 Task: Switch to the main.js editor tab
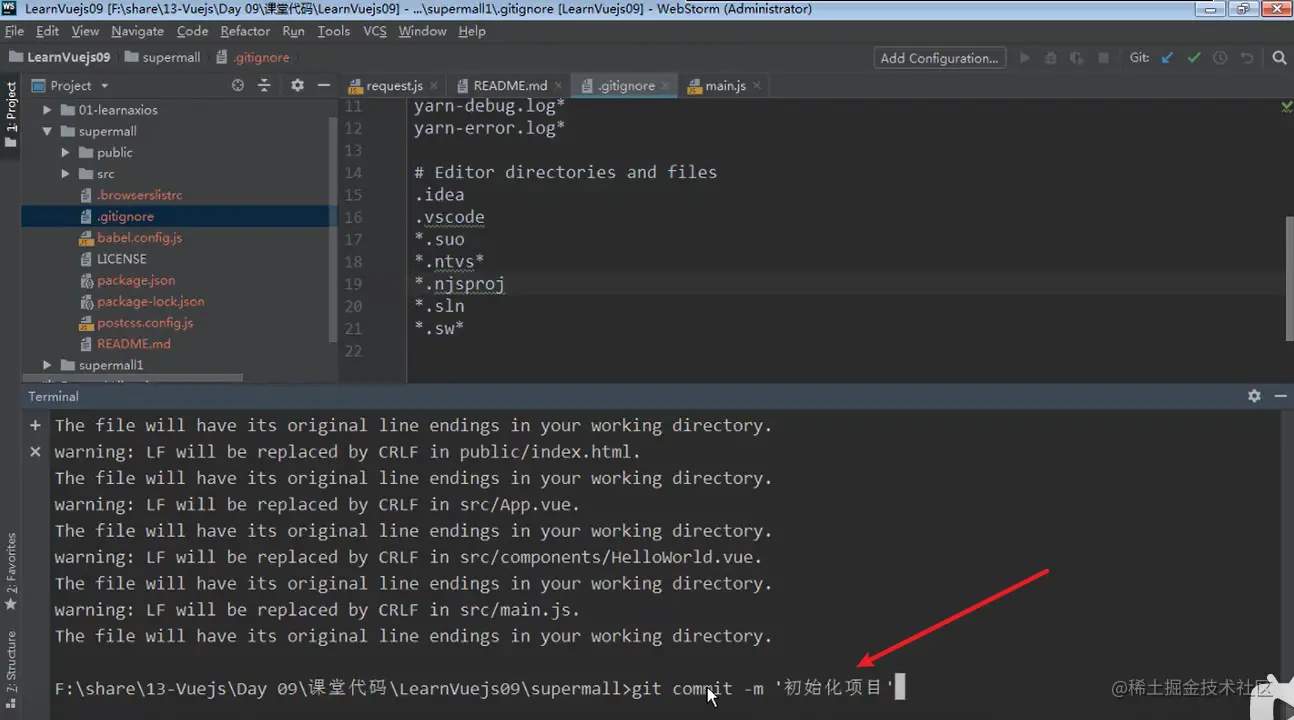[725, 86]
